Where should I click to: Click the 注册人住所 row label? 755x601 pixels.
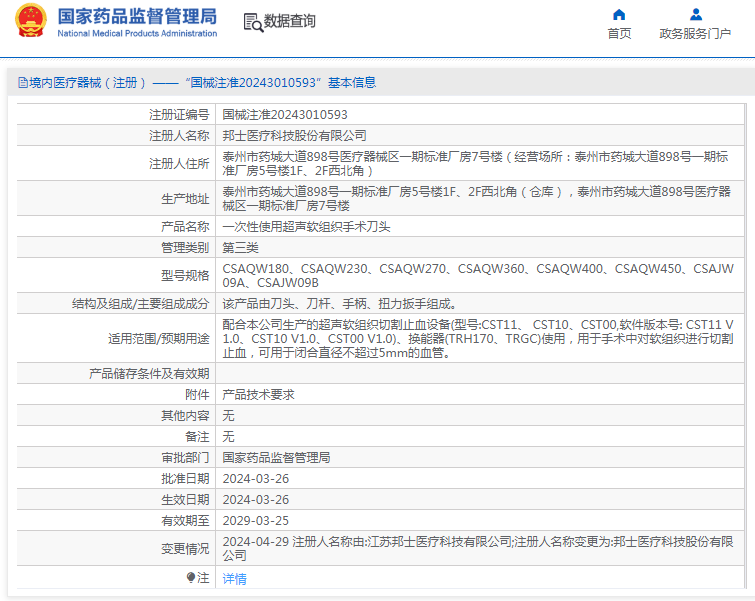pyautogui.click(x=179, y=164)
